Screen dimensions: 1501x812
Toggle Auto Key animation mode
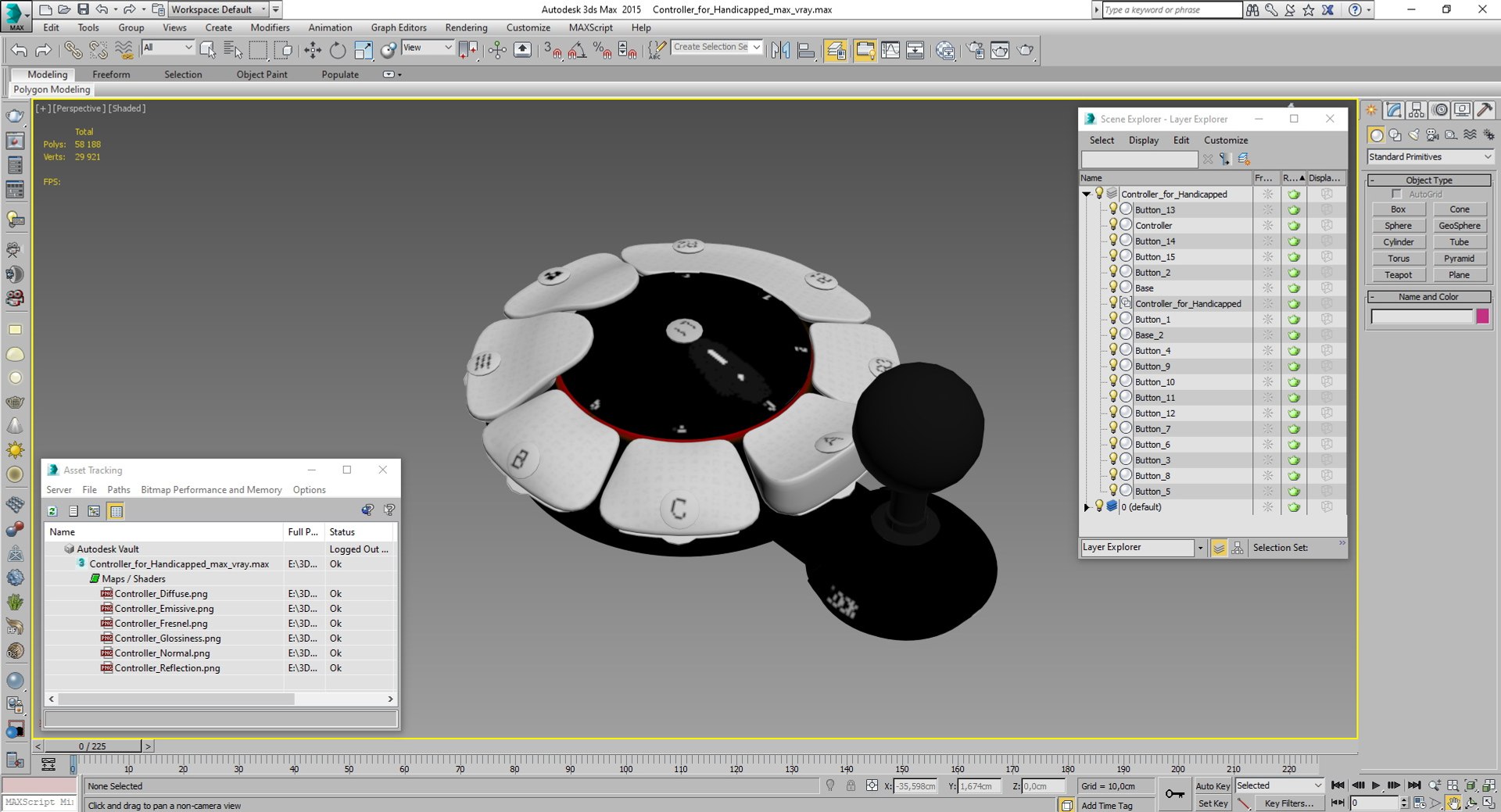(1213, 786)
